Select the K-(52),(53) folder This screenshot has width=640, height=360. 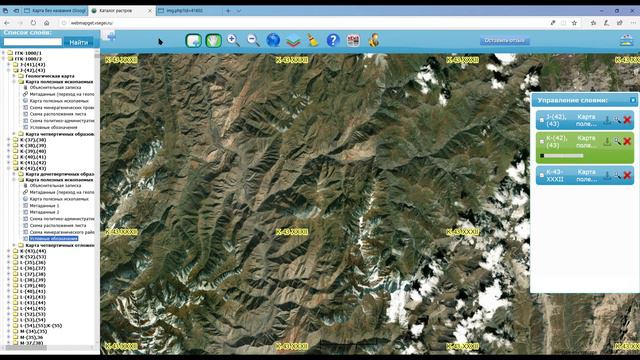33,257
